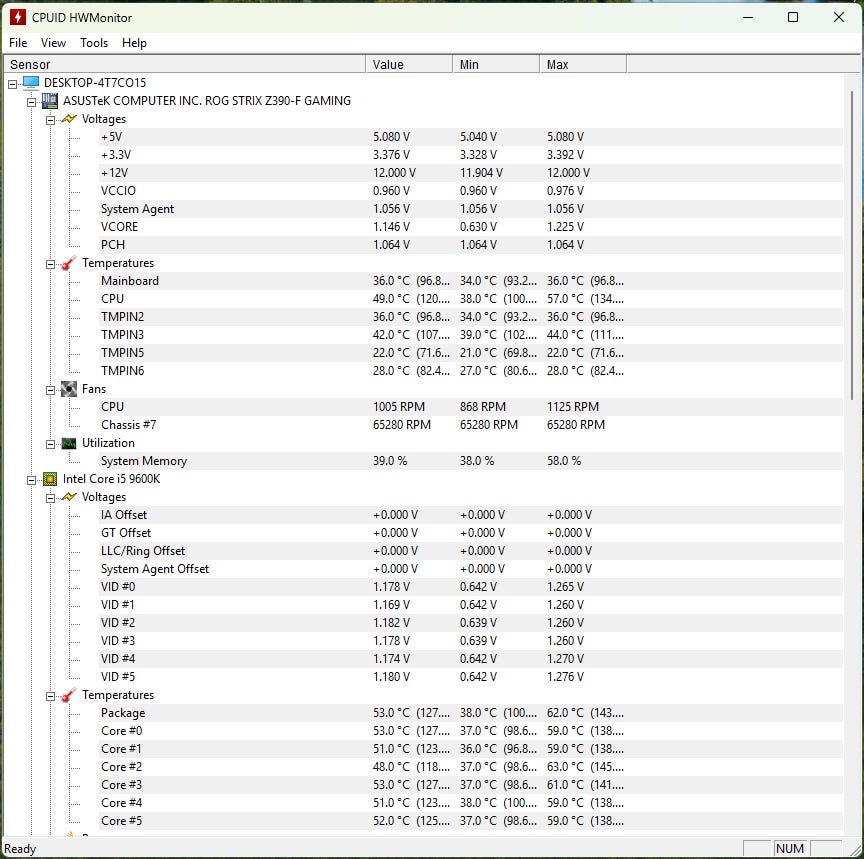Select the Core #0 temperature row
The width and height of the screenshot is (864, 859).
coord(471,731)
